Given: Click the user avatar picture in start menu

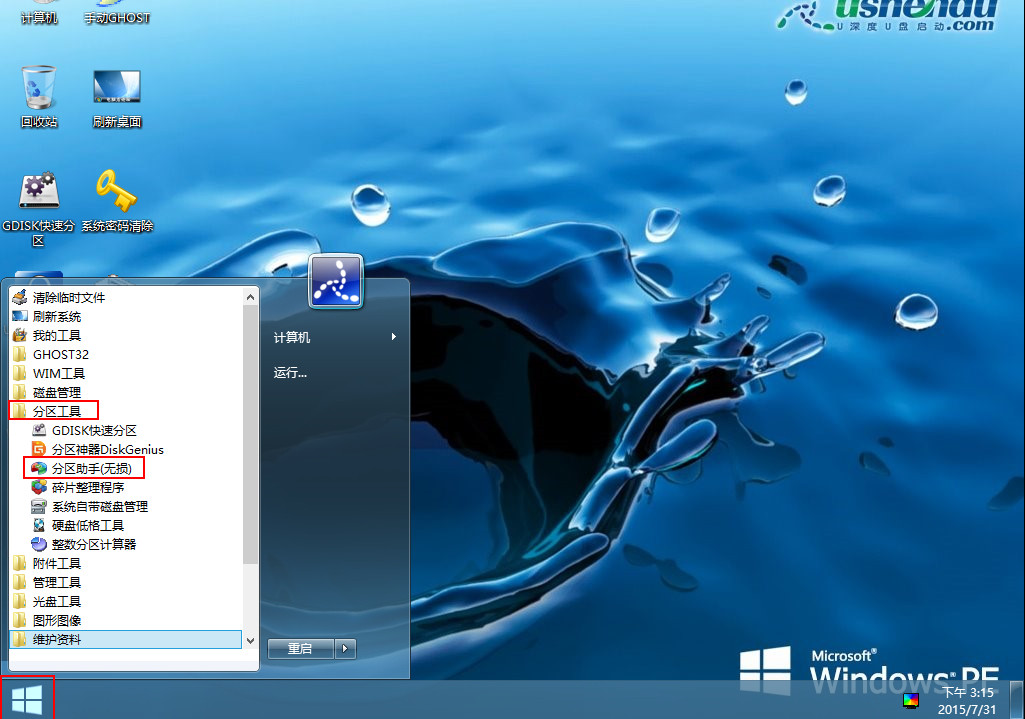Looking at the screenshot, I should pos(336,281).
